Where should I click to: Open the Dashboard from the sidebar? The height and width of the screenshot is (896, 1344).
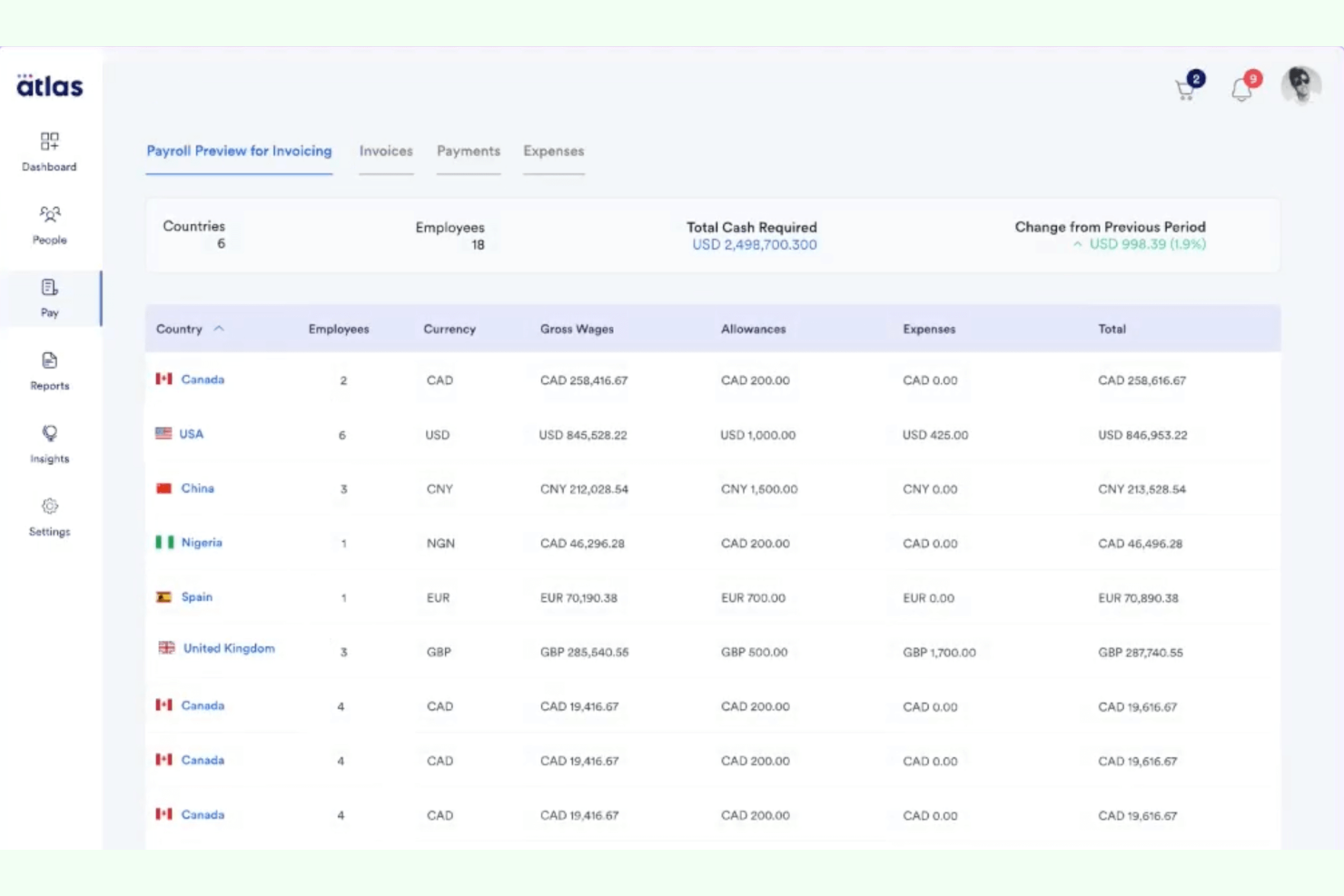(49, 152)
